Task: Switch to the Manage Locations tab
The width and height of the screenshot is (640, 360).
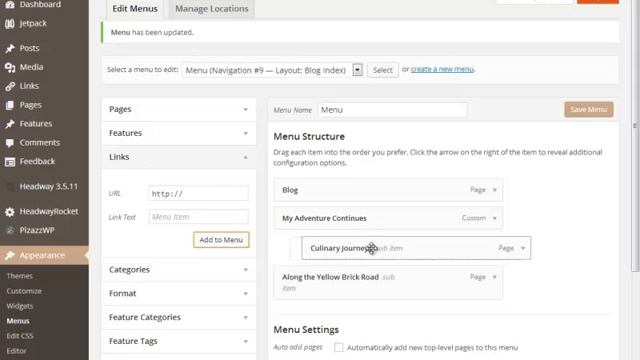Action: (211, 9)
